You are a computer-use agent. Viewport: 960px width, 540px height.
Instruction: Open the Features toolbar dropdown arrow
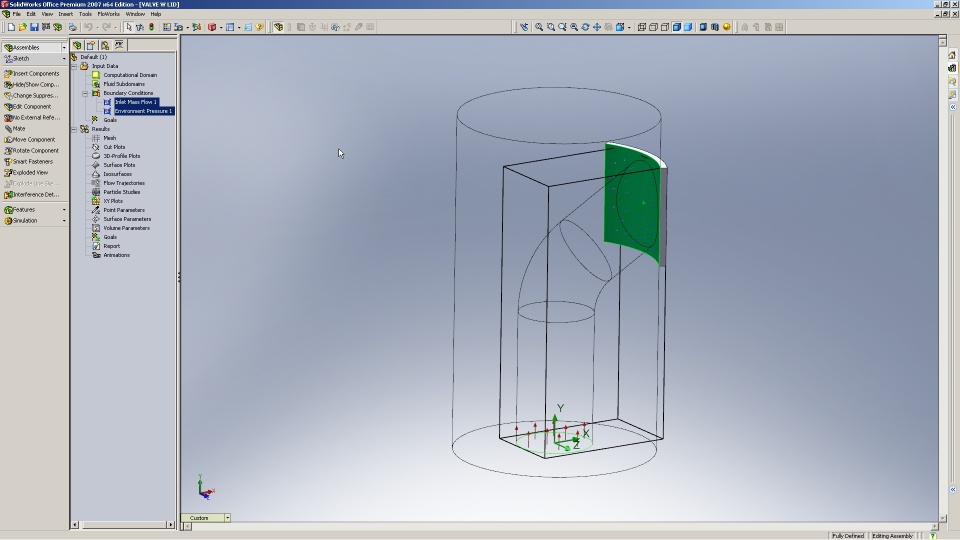64,209
